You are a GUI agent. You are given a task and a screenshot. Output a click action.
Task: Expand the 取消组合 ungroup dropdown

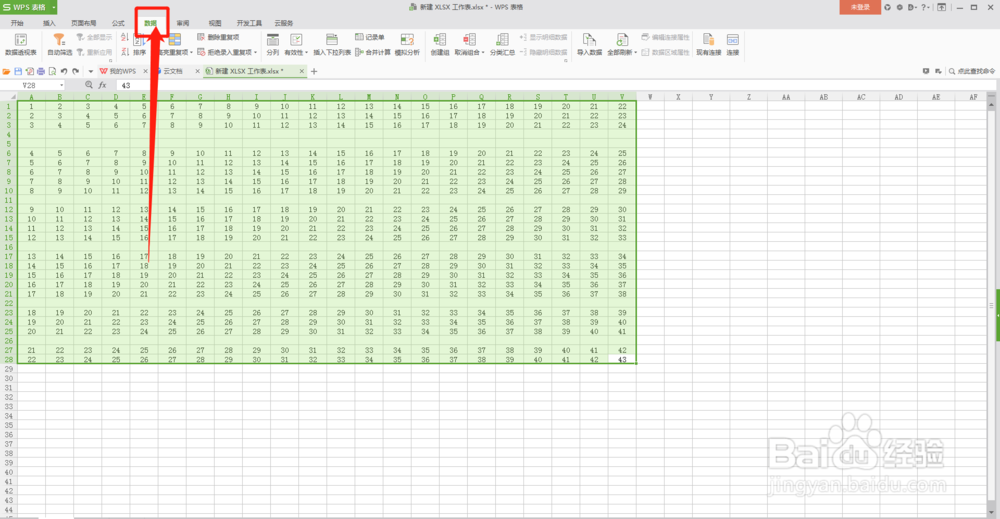click(x=483, y=52)
